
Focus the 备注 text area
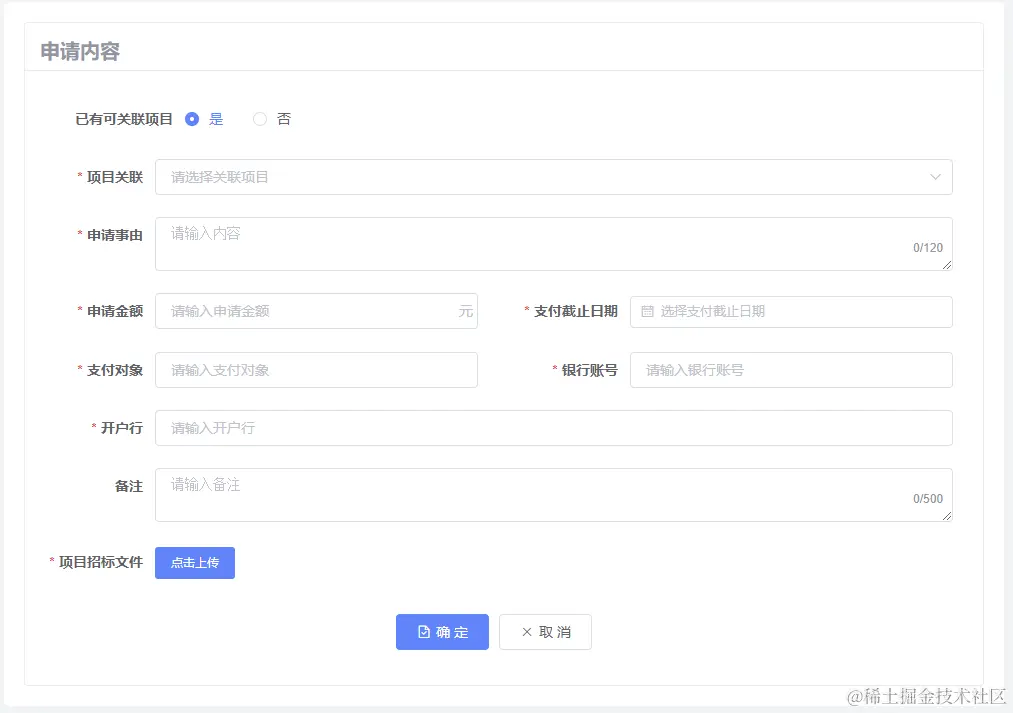(x=554, y=495)
